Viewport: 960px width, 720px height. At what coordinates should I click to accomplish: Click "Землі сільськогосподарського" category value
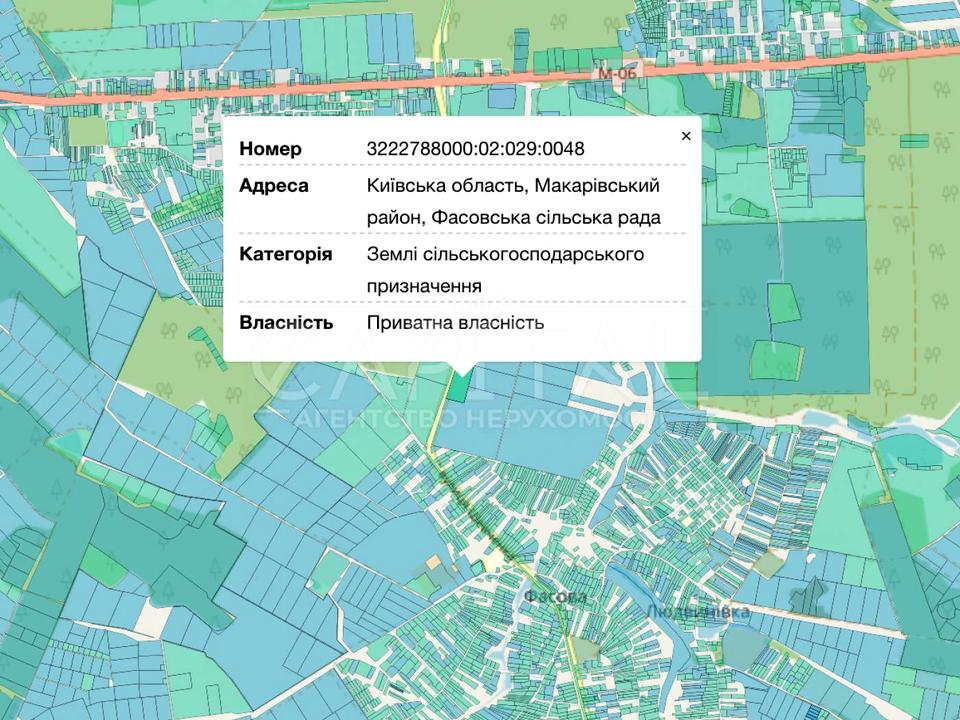(x=505, y=254)
